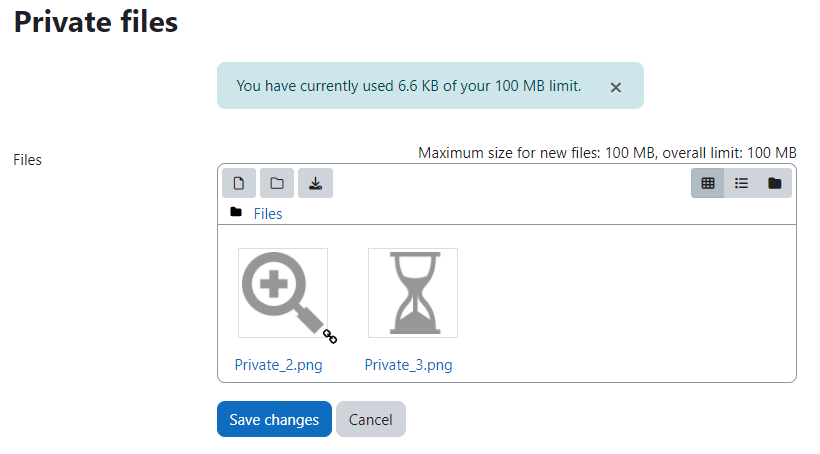The width and height of the screenshot is (820, 454).
Task: Click the chain-link alias icon on Private_2.png
Action: point(330,336)
